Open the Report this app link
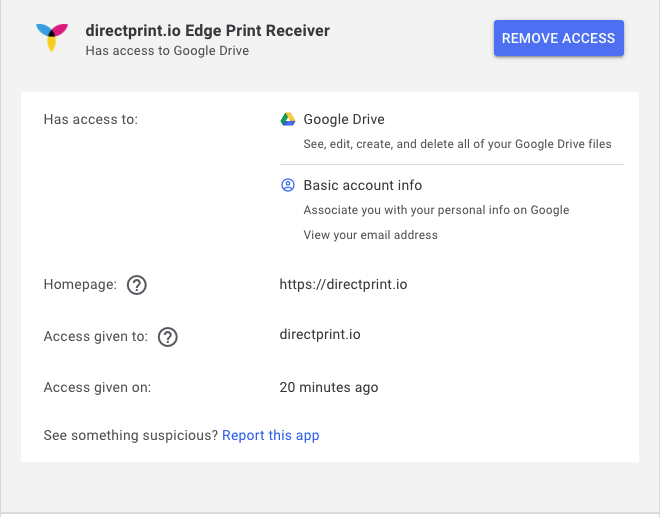The height and width of the screenshot is (517, 662). [x=271, y=436]
